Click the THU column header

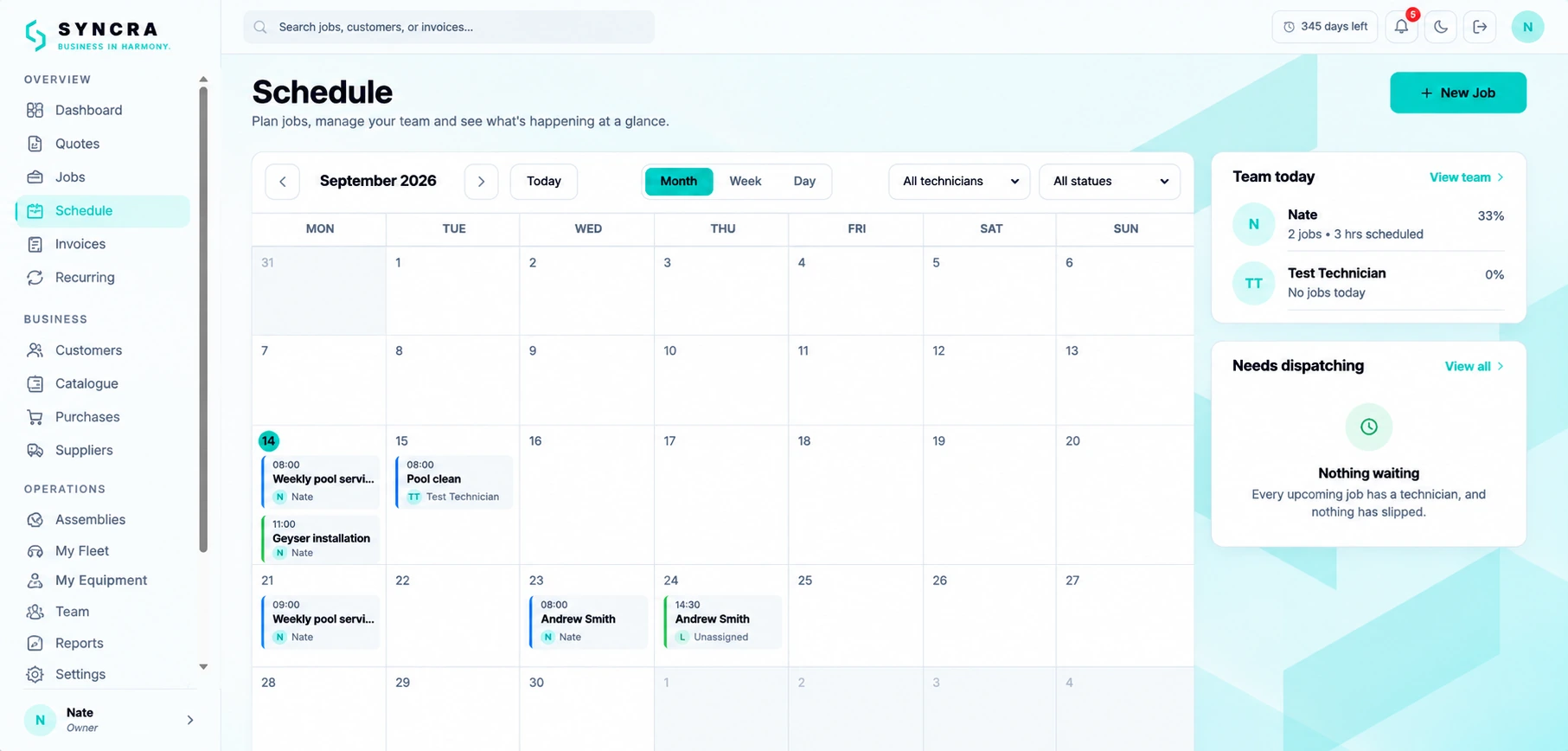(723, 229)
